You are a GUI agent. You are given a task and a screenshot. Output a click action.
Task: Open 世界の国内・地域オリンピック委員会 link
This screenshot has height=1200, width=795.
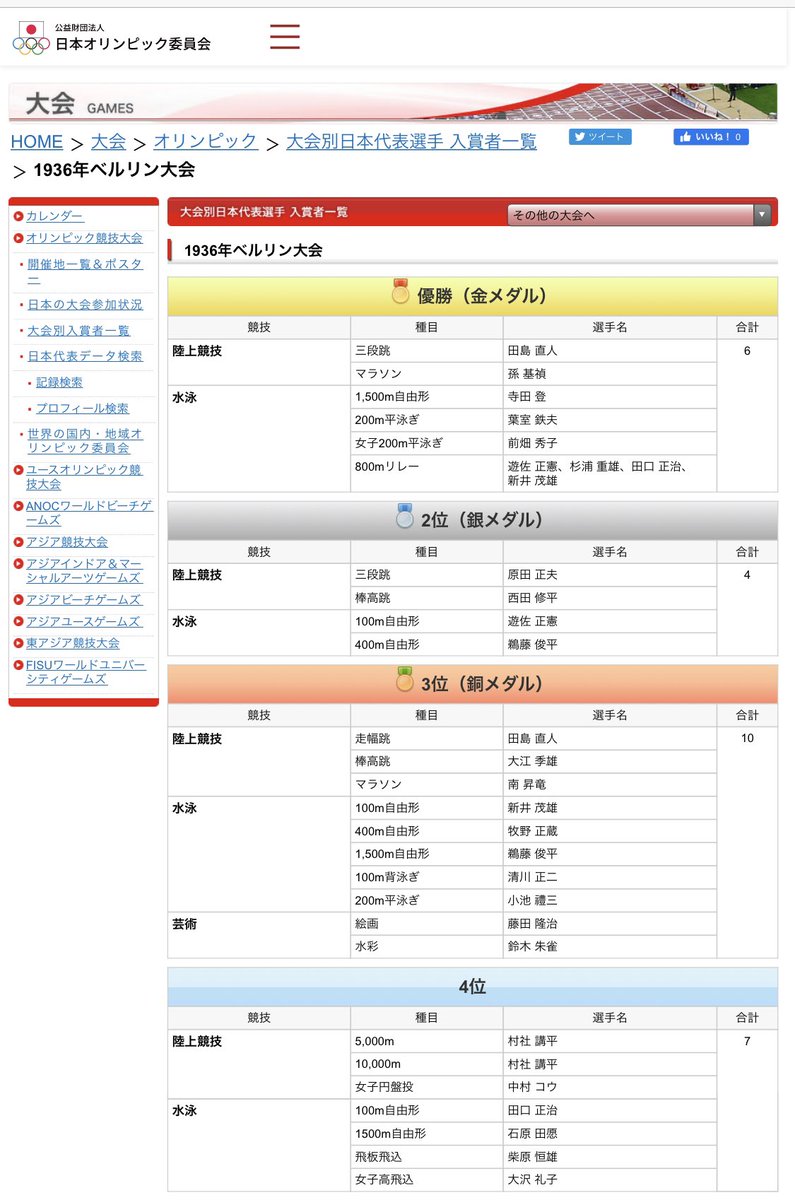(x=85, y=441)
